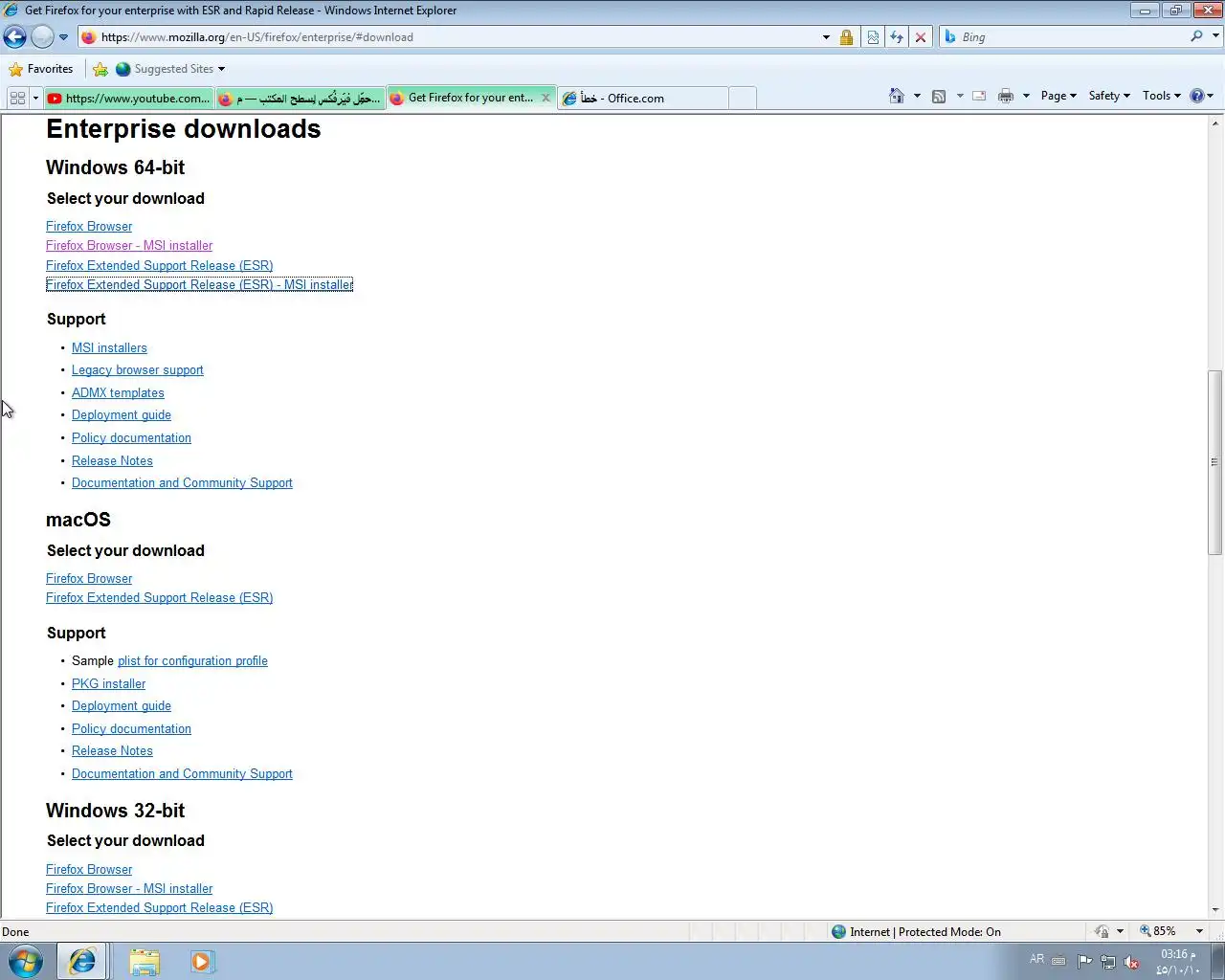
Task: Open the Legacy browser support link
Action: [138, 370]
